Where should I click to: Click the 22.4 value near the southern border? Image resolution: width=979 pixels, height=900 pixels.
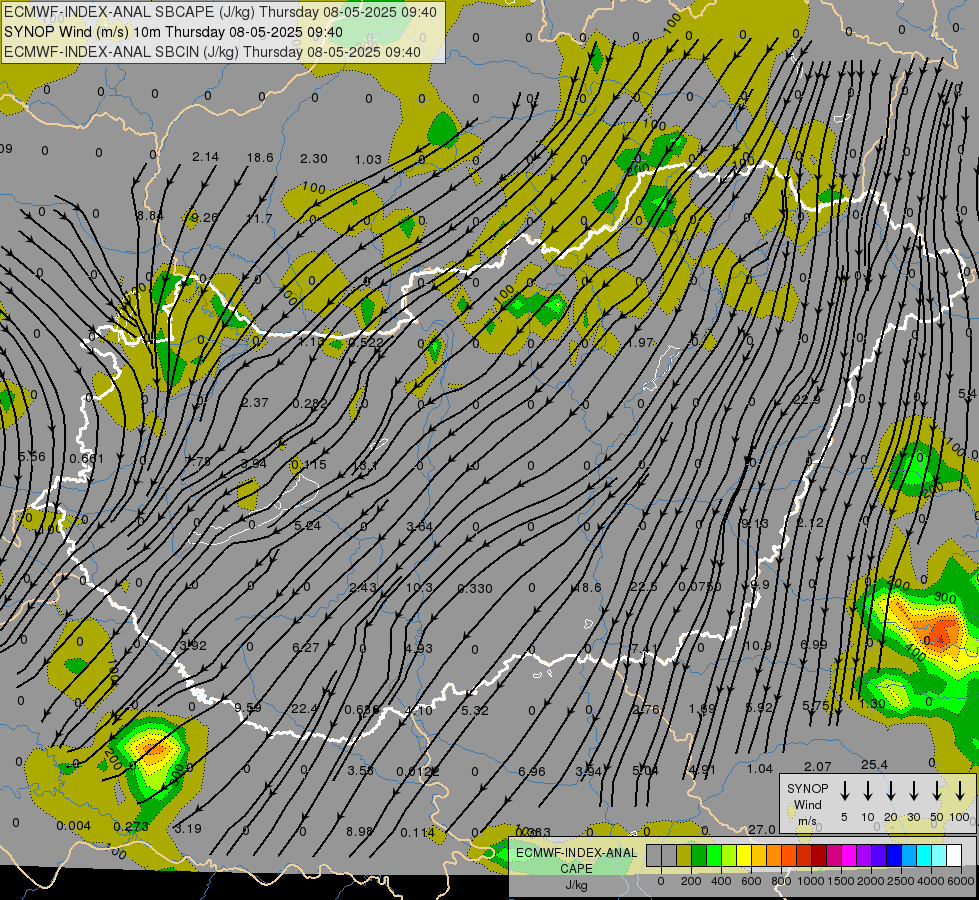coord(305,708)
